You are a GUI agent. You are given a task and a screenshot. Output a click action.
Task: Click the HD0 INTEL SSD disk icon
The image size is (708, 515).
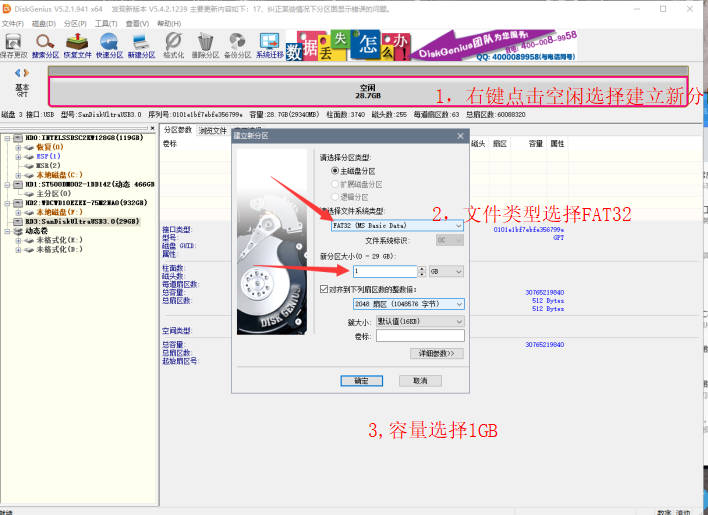tap(18, 138)
